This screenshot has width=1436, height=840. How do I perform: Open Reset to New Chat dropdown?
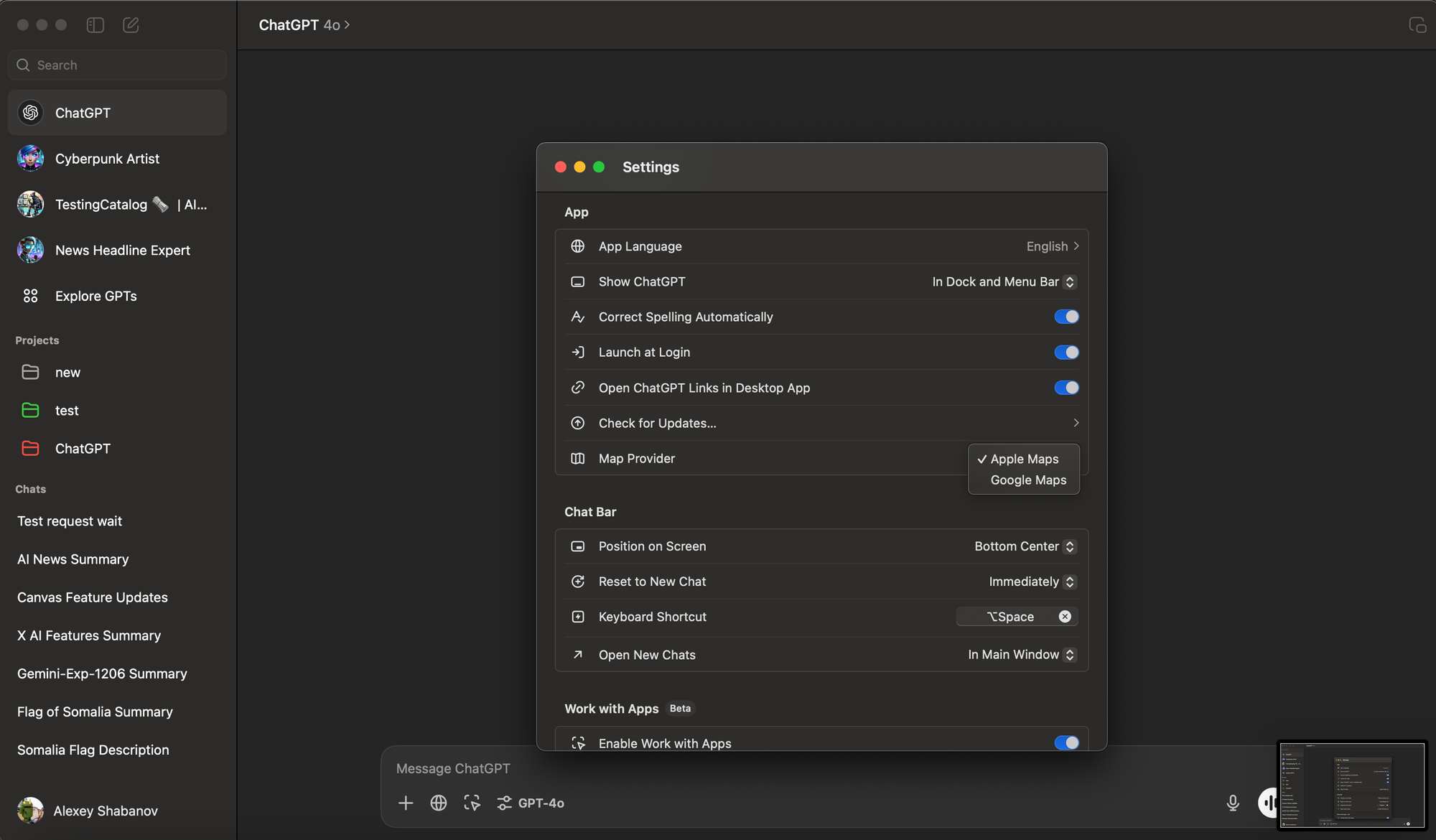tap(1032, 582)
